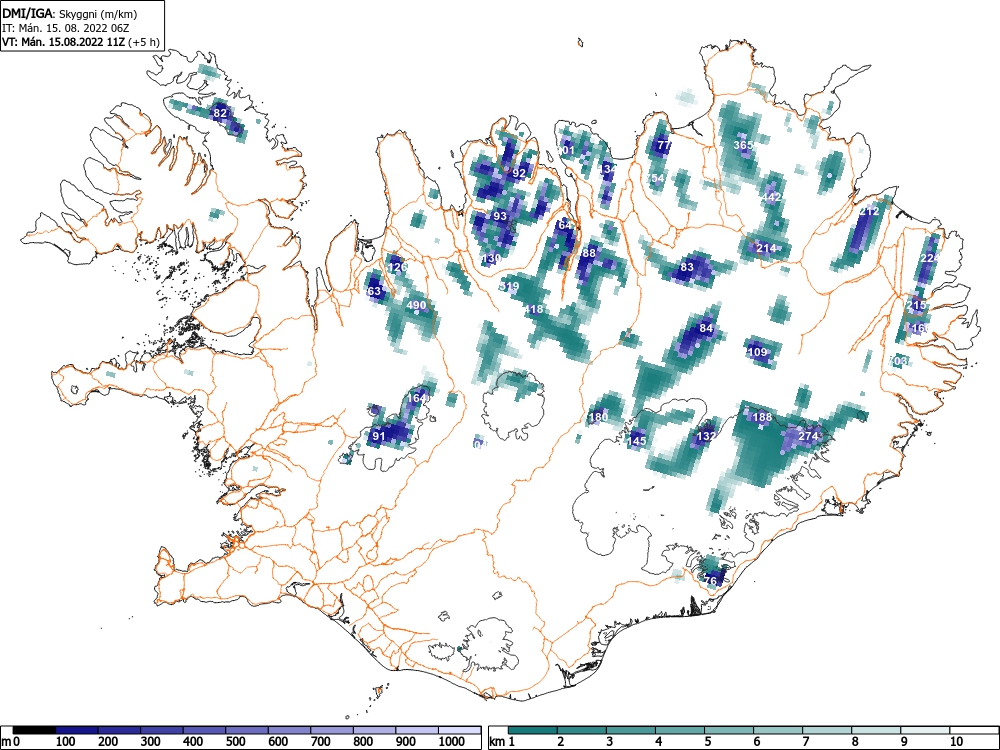Click the visibility value '215' near the east coast
The height and width of the screenshot is (750, 1000).
click(x=916, y=305)
